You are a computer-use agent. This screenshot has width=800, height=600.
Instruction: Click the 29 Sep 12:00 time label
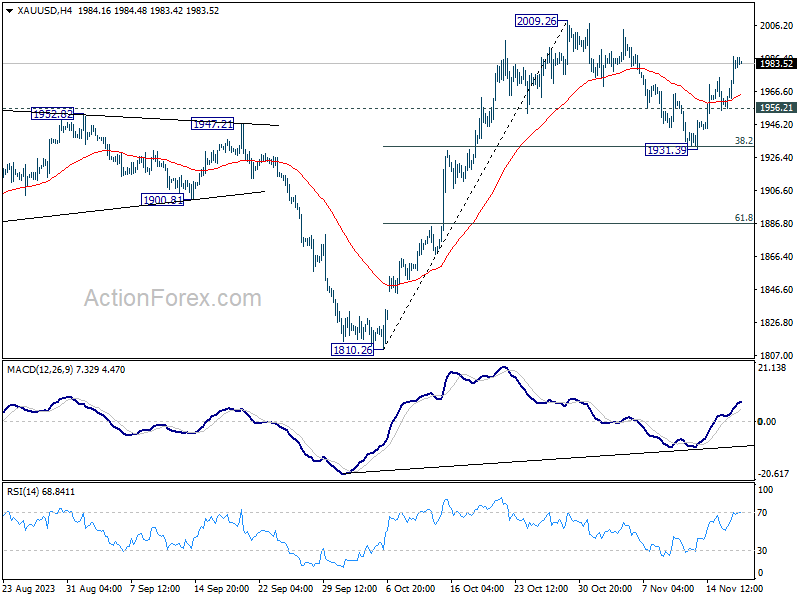[x=350, y=588]
